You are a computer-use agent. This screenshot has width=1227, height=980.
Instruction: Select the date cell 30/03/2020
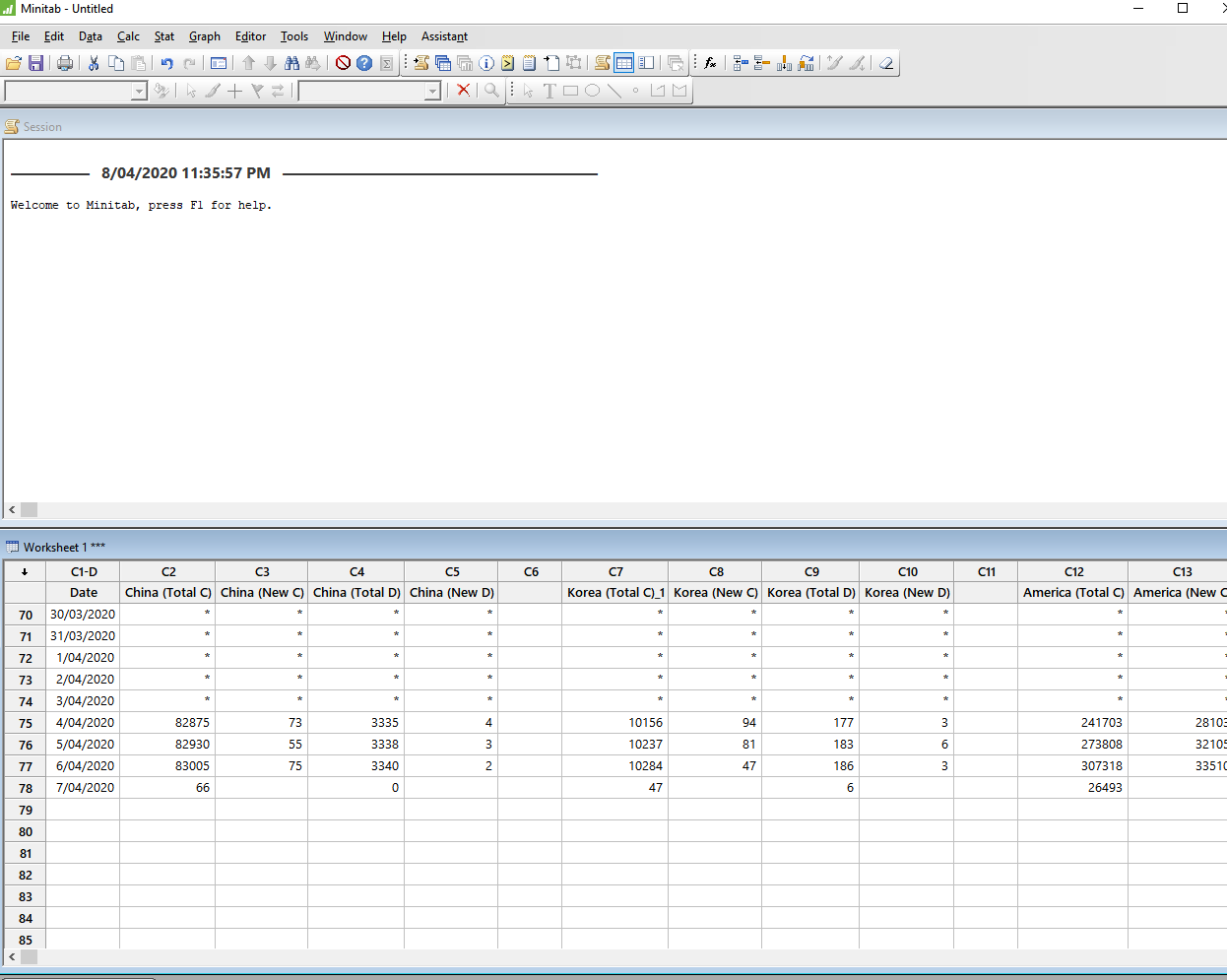point(84,615)
